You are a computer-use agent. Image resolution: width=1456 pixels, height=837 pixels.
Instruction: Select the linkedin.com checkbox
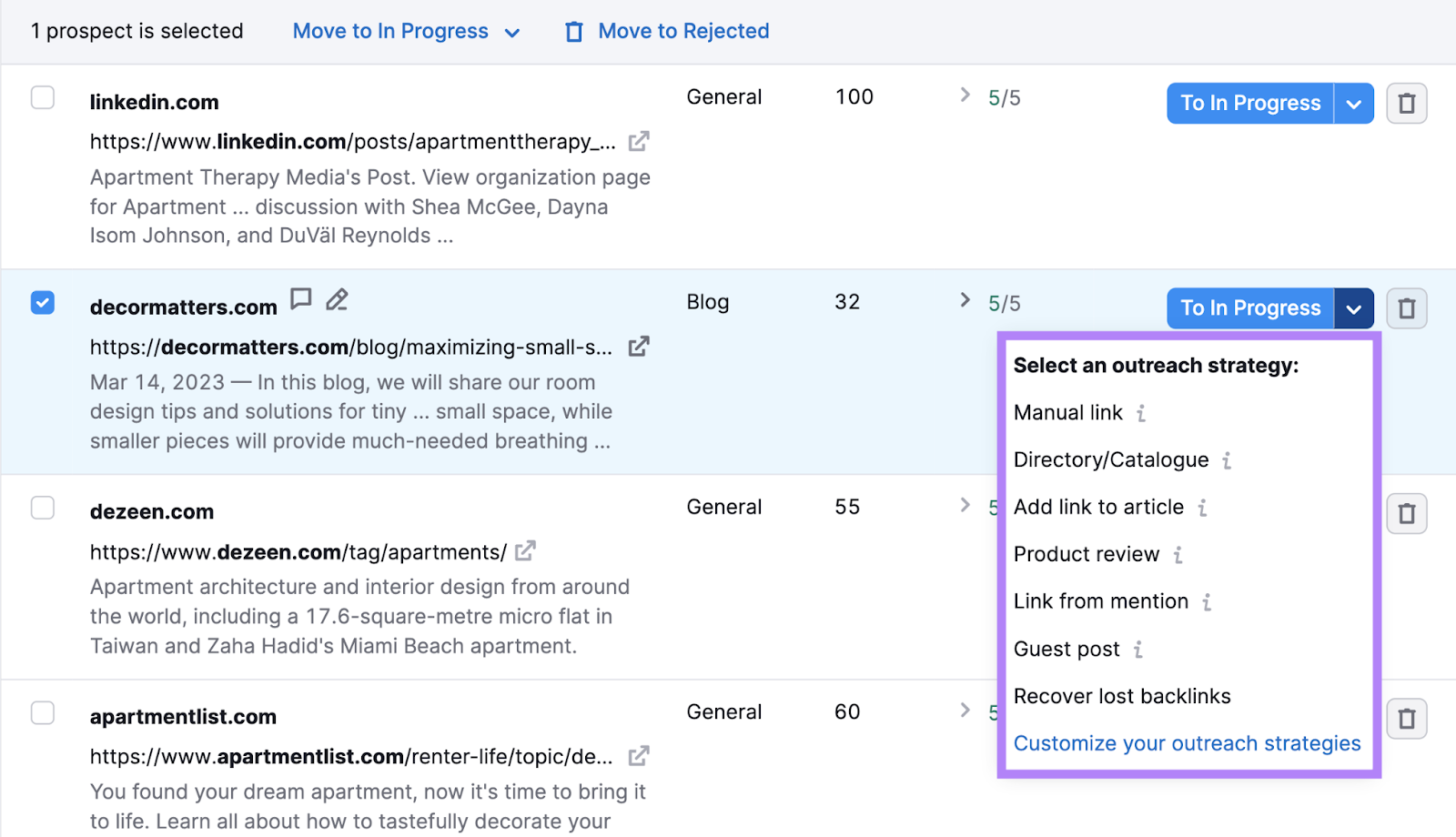42,97
